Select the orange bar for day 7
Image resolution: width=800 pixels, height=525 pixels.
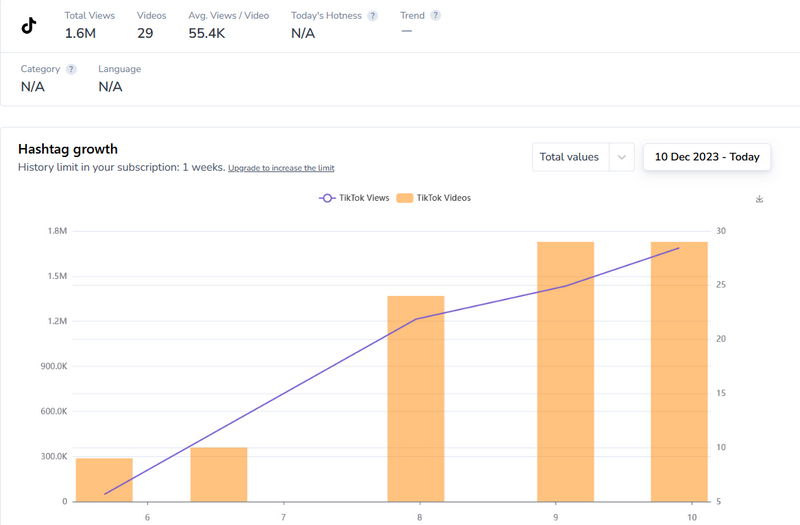pyautogui.click(x=219, y=474)
